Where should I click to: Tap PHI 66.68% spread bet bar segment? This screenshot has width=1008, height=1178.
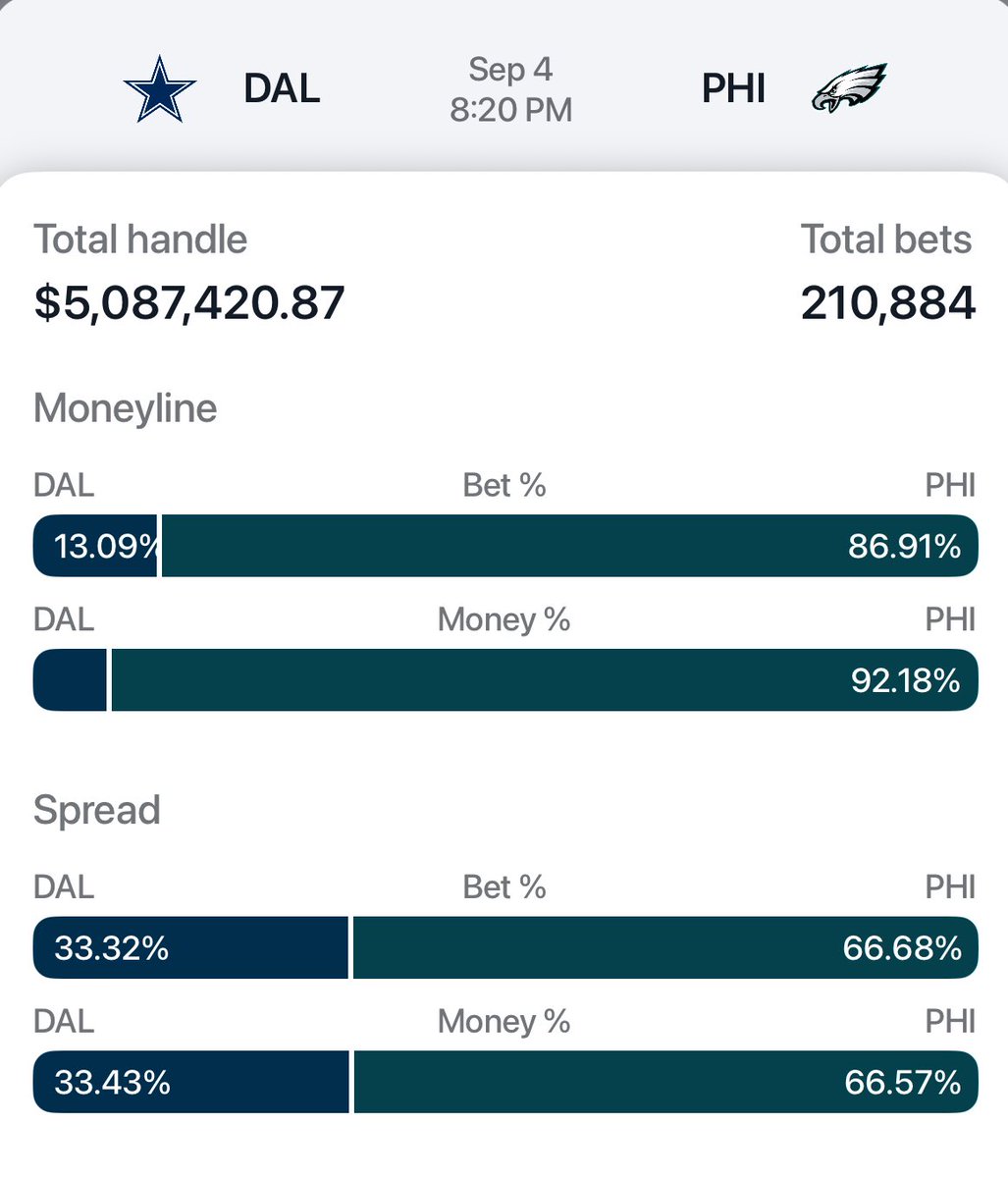[x=665, y=947]
